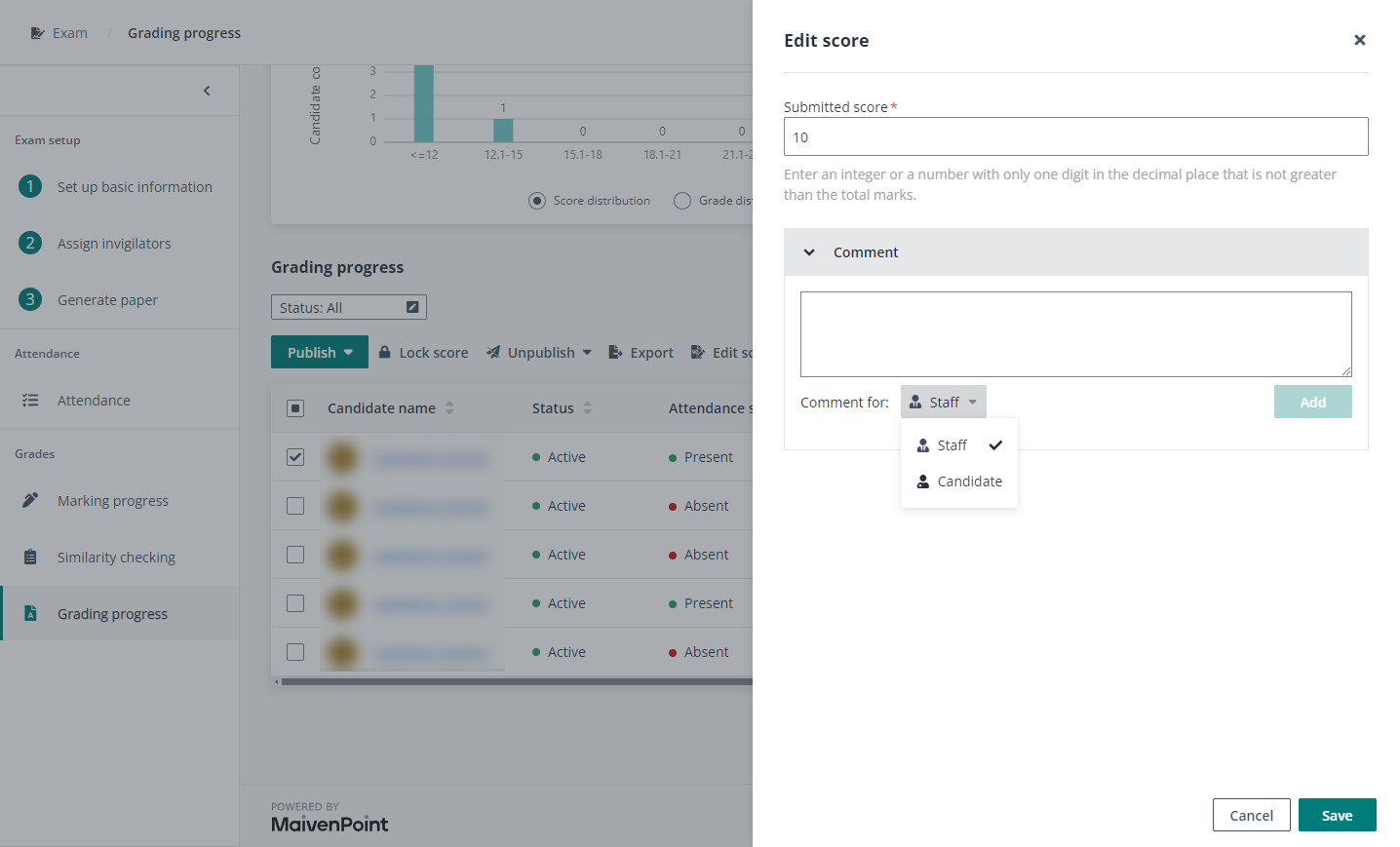Close the Edit score panel
This screenshot has width=1400, height=847.
1359,40
